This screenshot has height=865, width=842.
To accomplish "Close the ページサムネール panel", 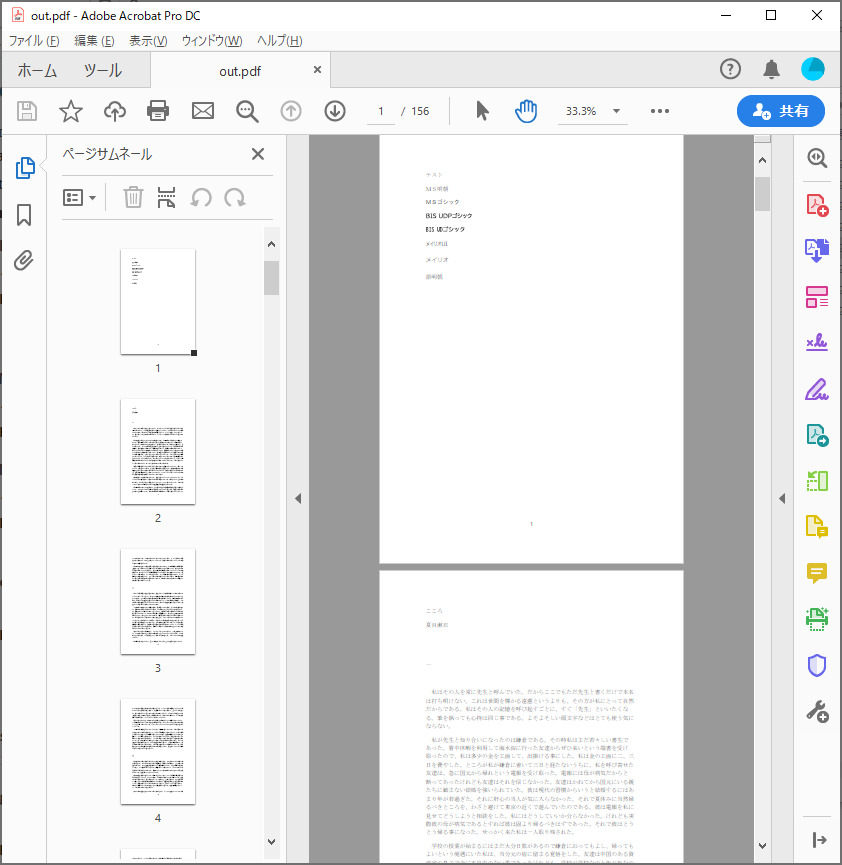I will [258, 154].
